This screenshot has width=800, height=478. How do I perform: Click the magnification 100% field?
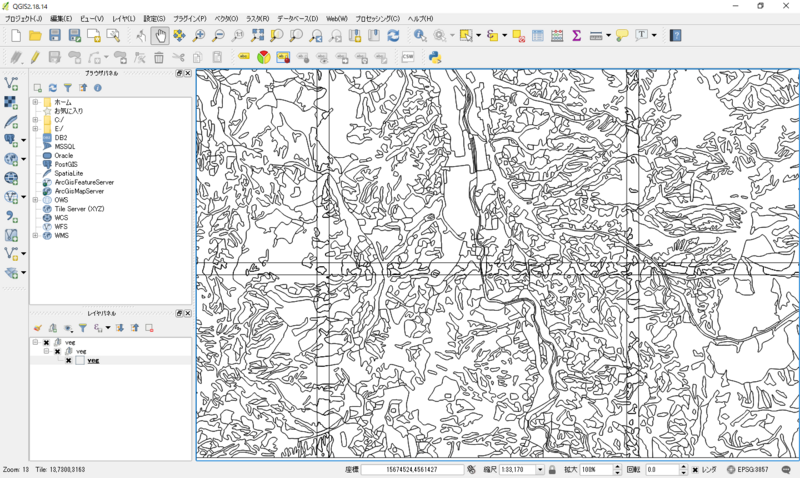click(x=596, y=469)
